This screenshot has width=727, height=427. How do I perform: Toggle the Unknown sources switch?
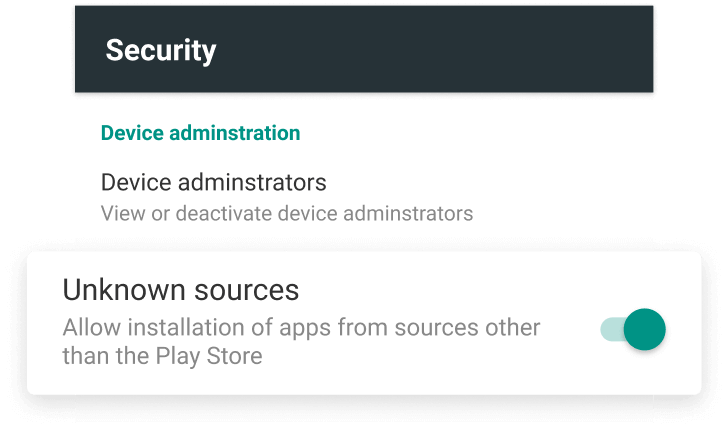(x=633, y=329)
